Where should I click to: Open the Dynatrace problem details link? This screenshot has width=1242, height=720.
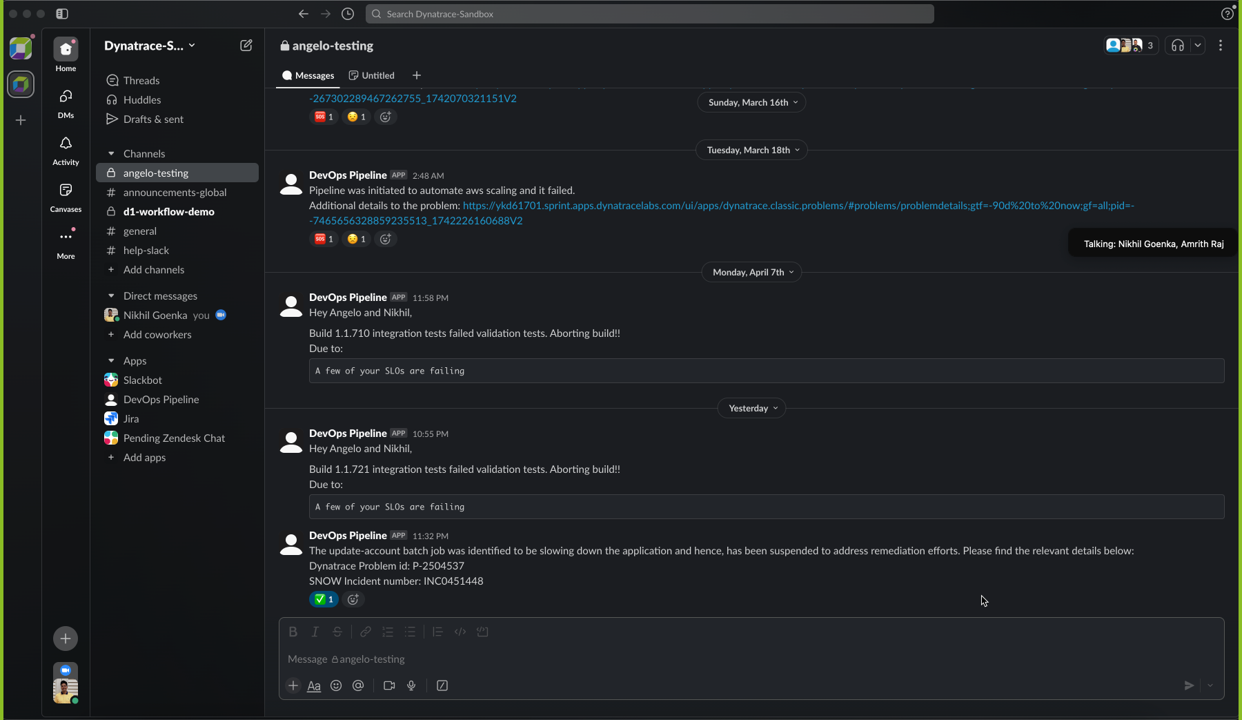click(797, 206)
